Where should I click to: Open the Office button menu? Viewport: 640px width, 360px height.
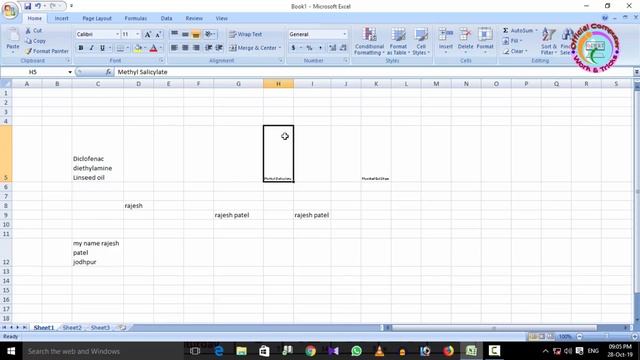click(10, 10)
